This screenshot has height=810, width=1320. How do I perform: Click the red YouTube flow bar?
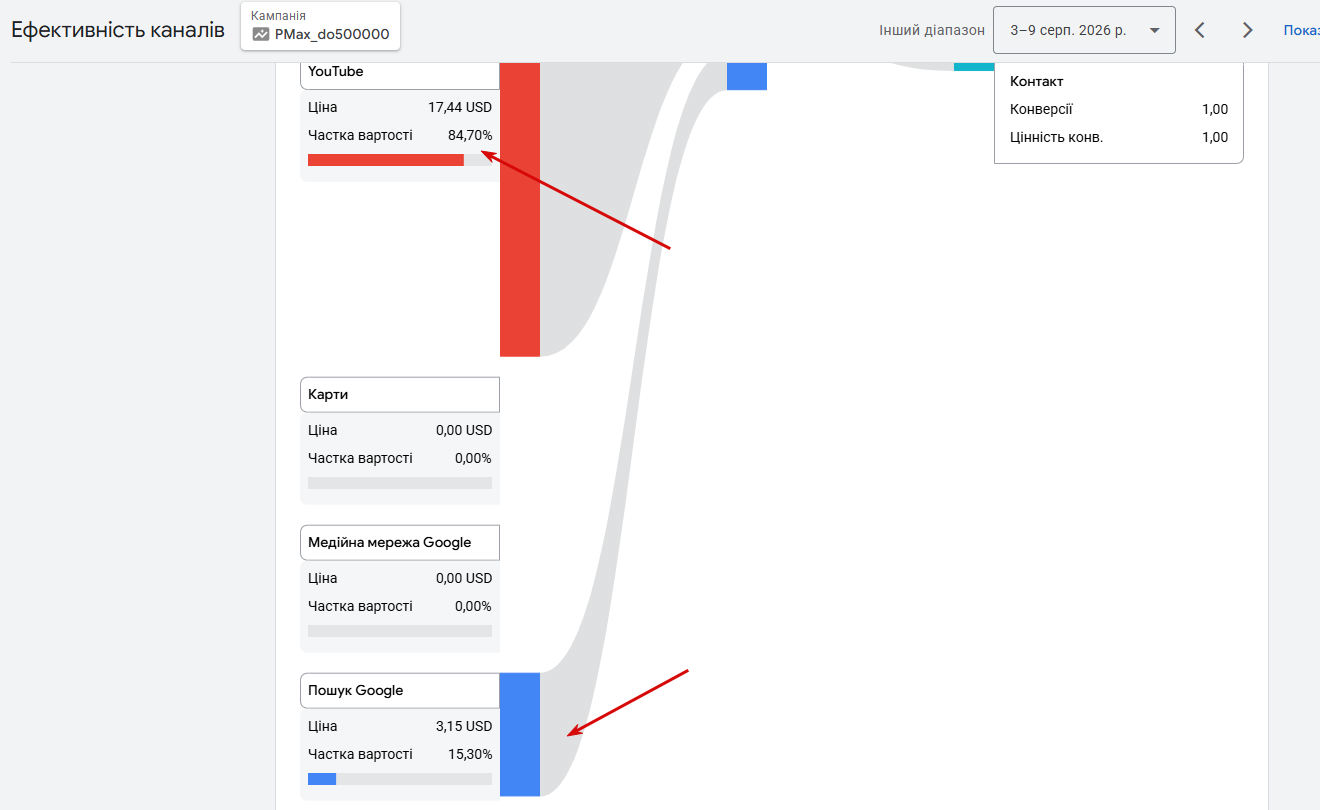pos(520,209)
